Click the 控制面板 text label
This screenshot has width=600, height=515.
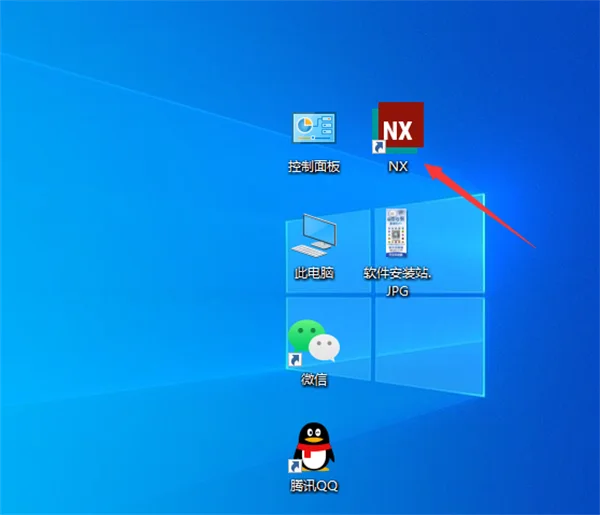pos(314,166)
